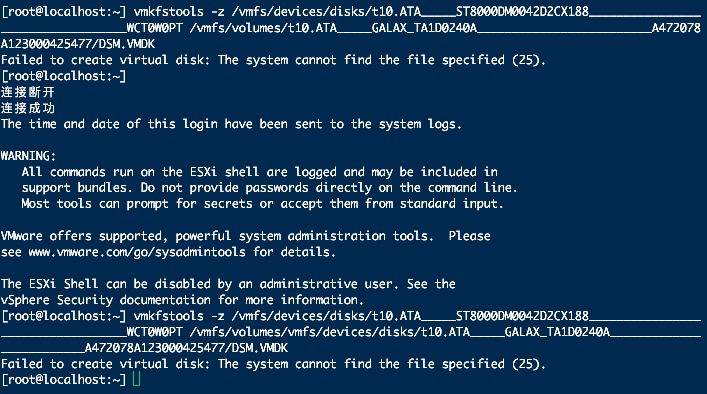Click the "time and date of this login" line
This screenshot has width=707, height=394.
coord(231,124)
